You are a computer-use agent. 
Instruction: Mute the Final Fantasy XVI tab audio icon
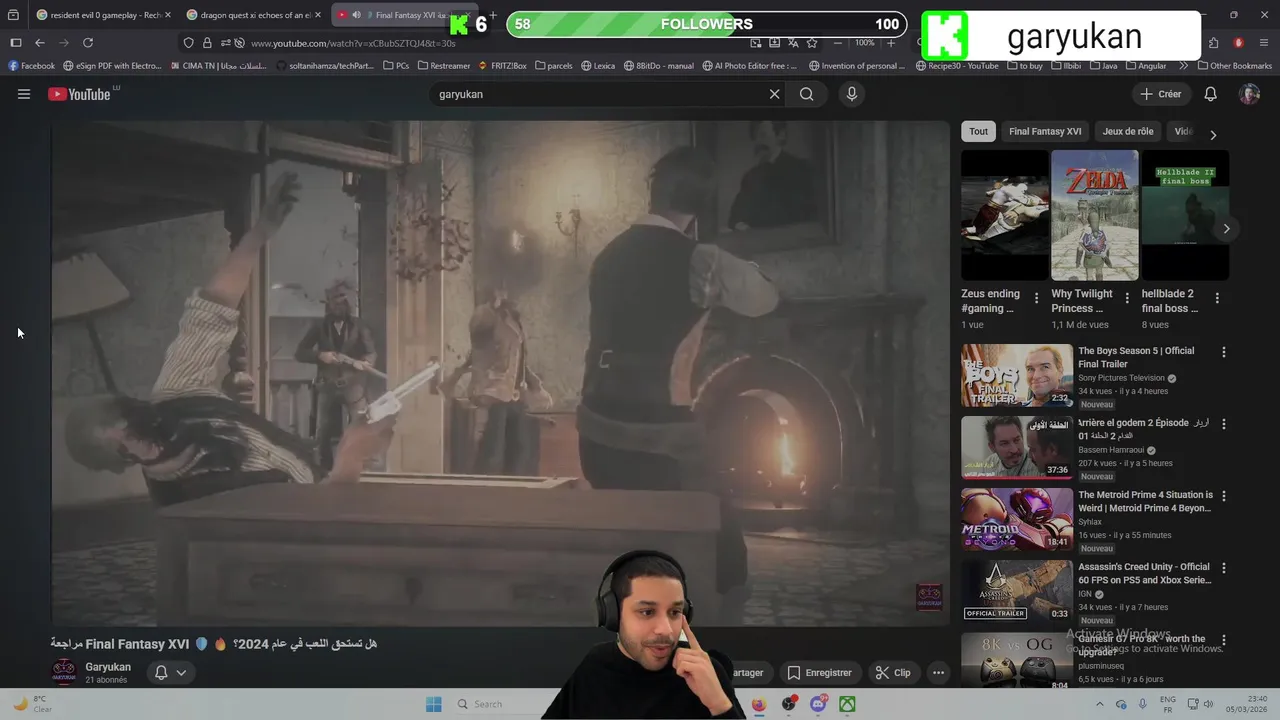coord(356,15)
